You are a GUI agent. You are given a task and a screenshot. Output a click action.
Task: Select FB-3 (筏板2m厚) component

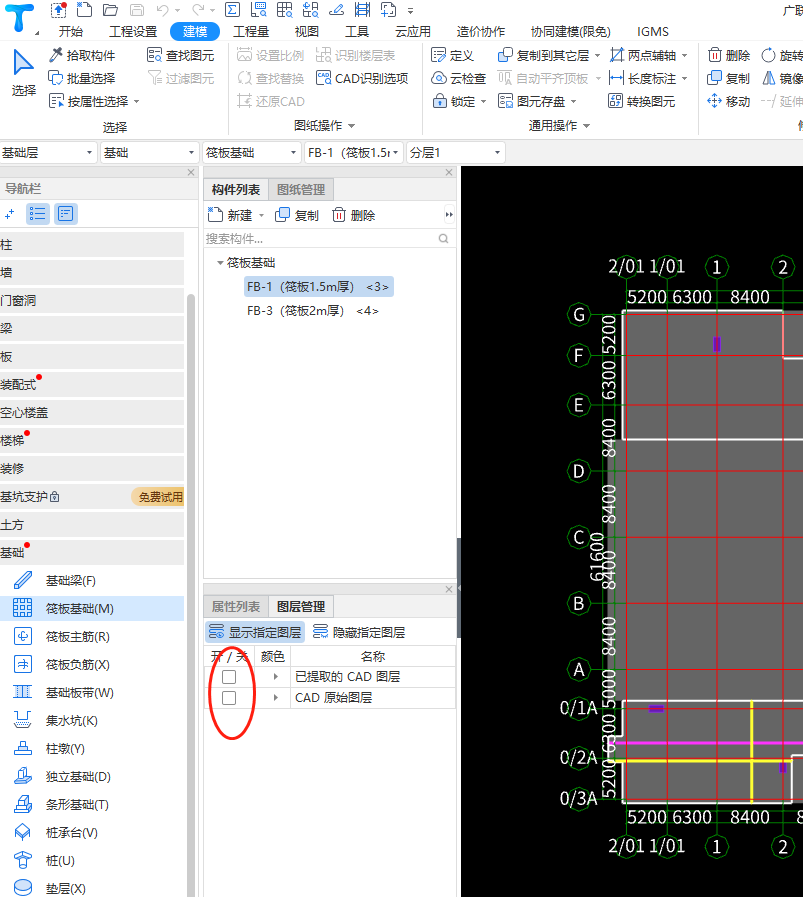[313, 311]
